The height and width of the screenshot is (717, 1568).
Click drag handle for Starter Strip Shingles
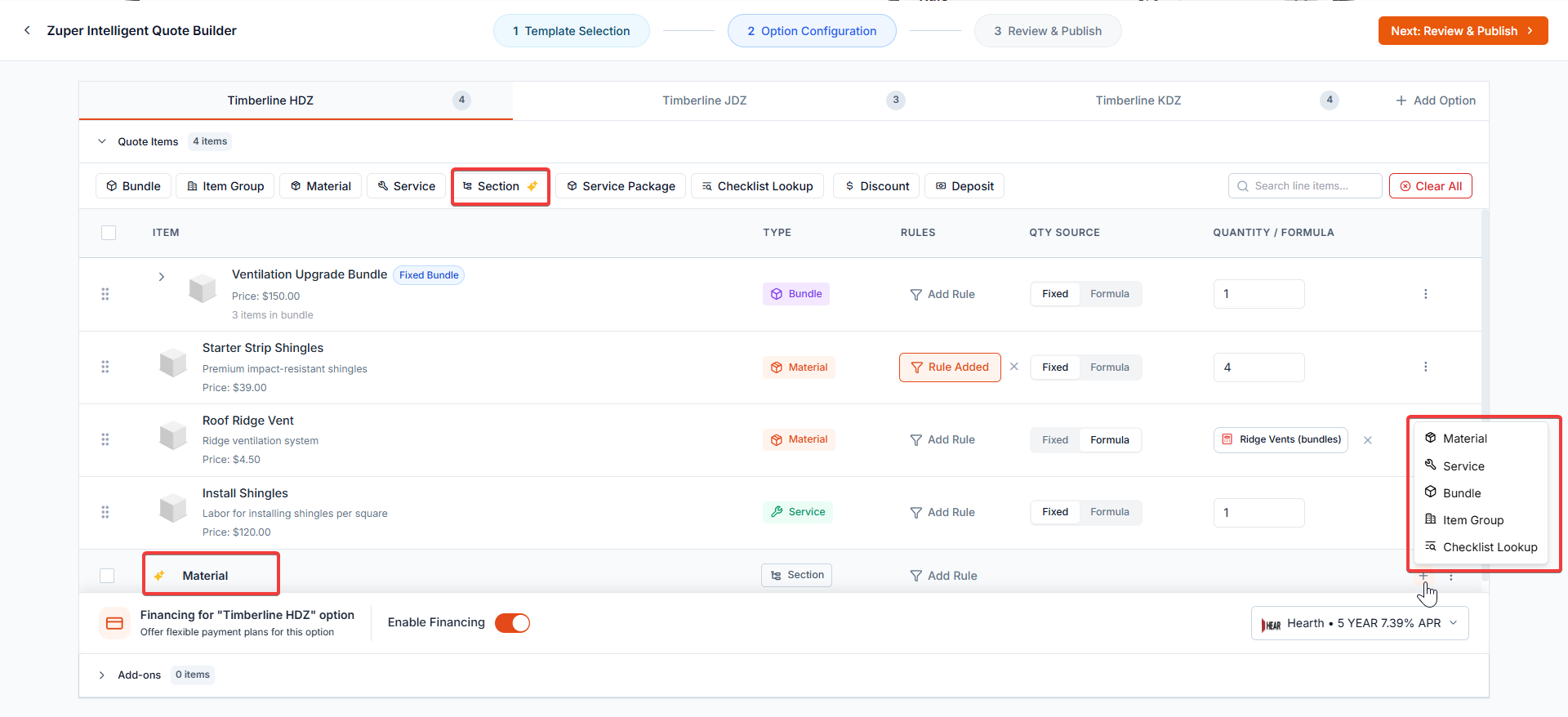[105, 367]
